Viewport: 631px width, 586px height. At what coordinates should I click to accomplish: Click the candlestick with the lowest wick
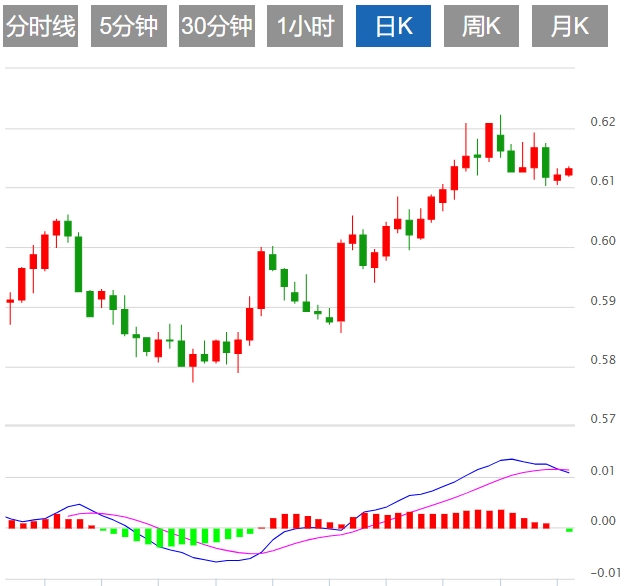pos(193,365)
